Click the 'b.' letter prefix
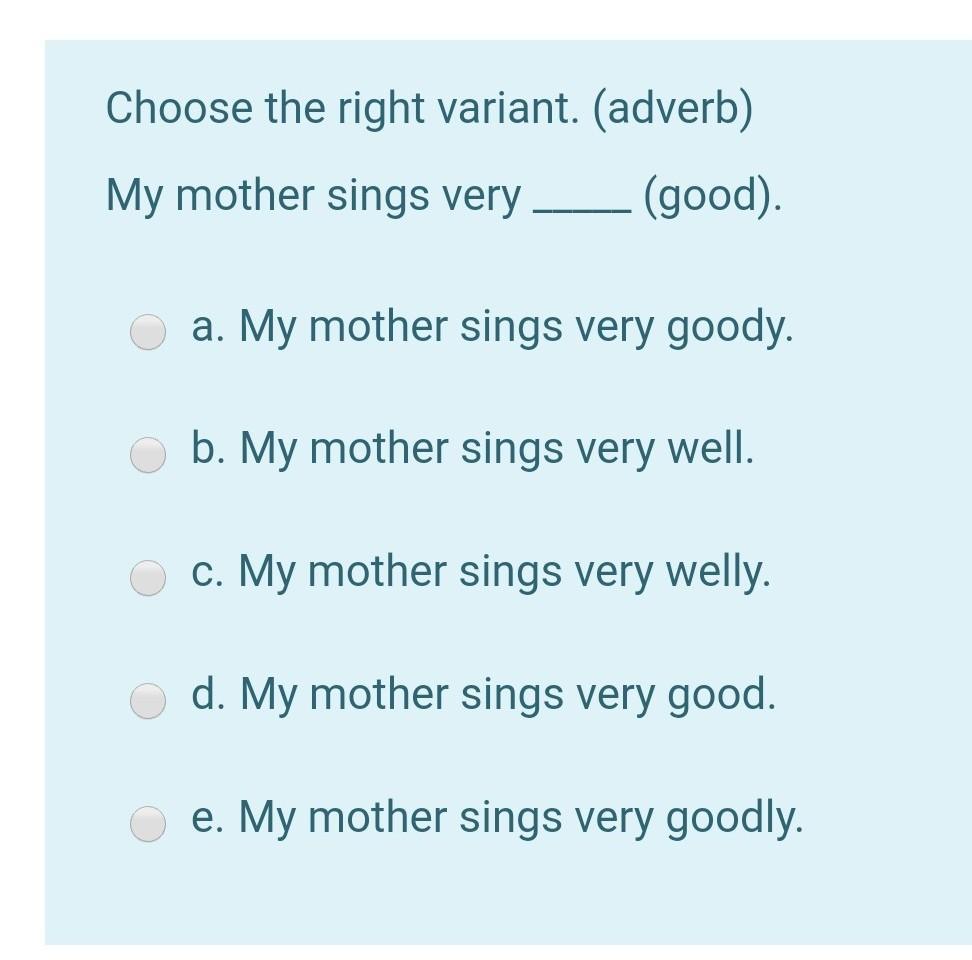Image resolution: width=972 pixels, height=960 pixels. point(207,450)
